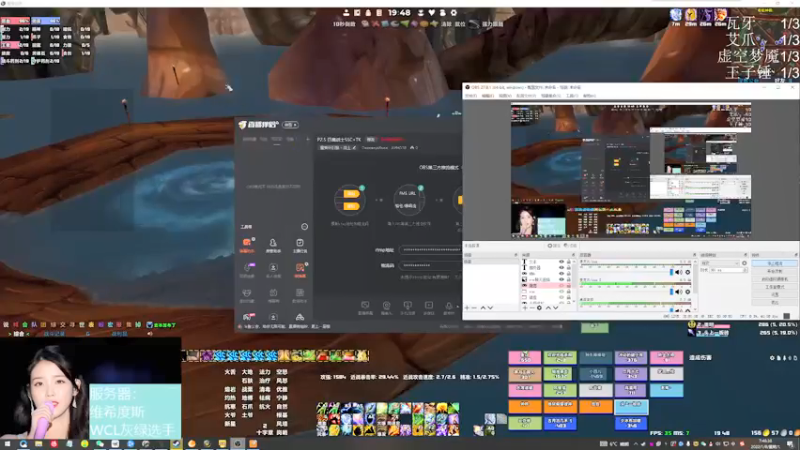Toggle visibility of the second OBS source
Viewport: 800px width, 450px height.
click(x=561, y=268)
